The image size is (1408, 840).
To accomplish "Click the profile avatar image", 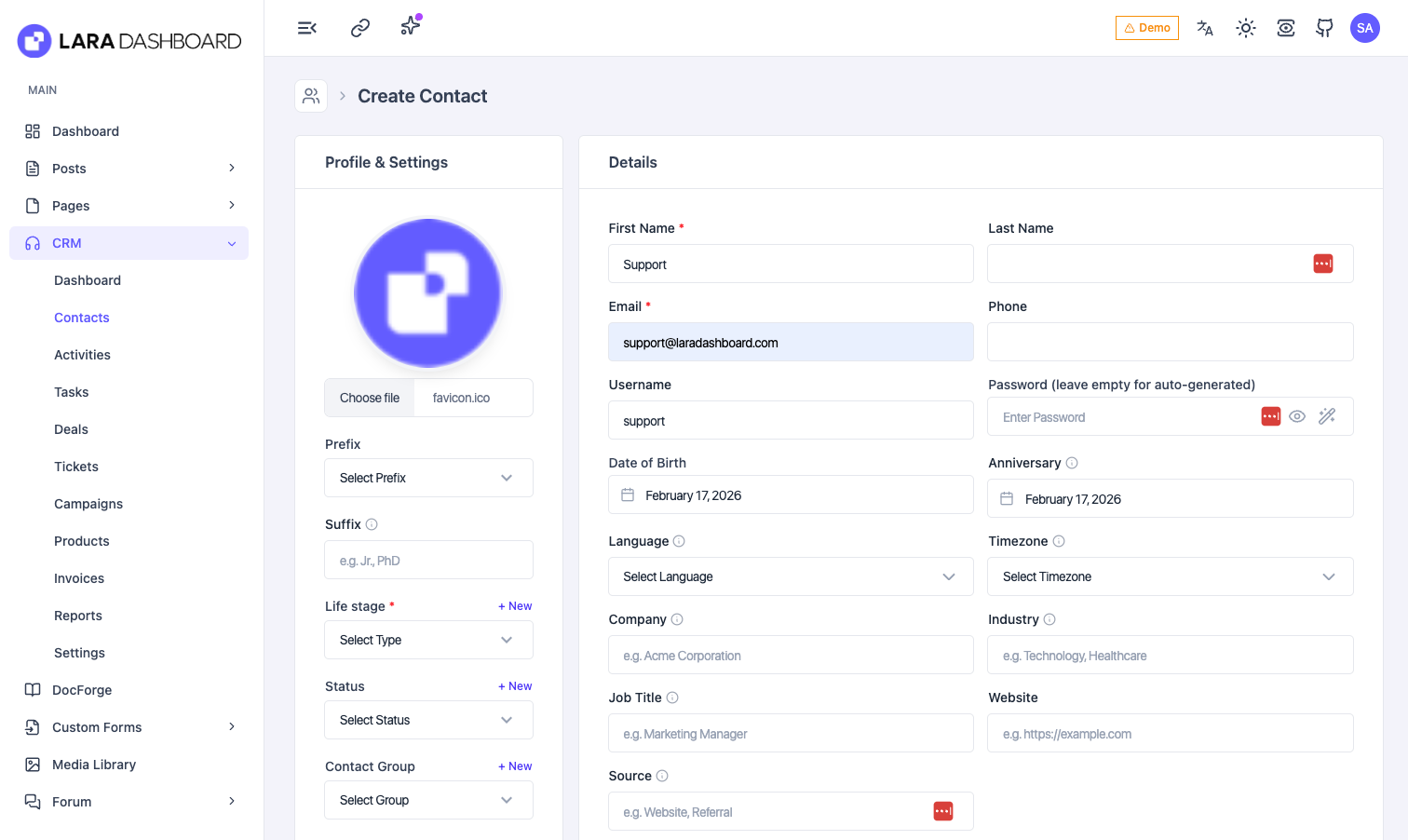I will [x=428, y=292].
